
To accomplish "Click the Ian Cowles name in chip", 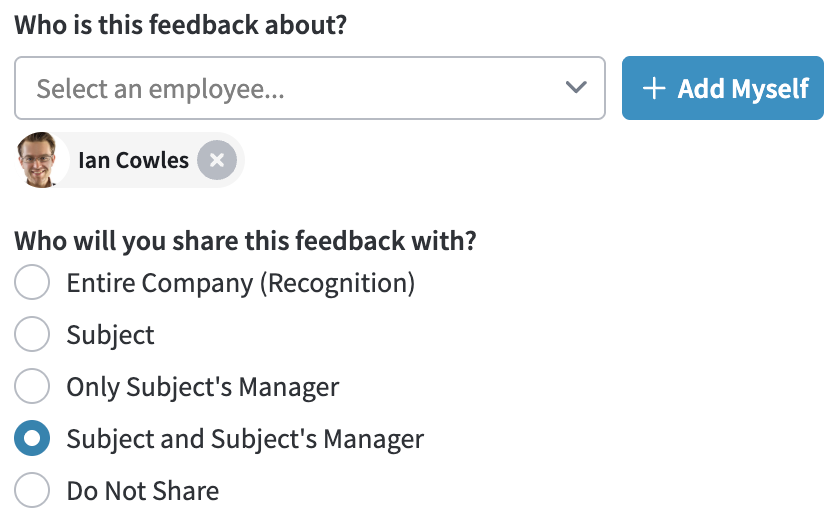I will (134, 160).
